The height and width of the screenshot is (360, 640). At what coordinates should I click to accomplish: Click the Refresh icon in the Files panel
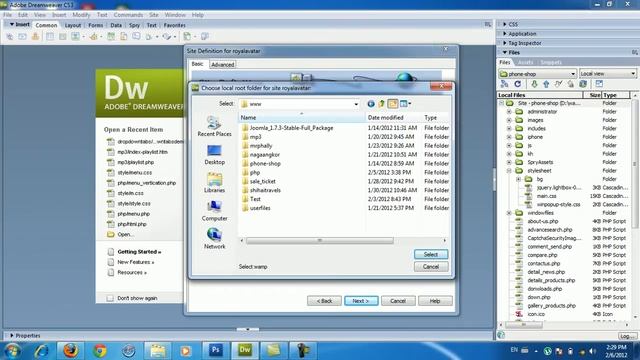click(x=518, y=84)
